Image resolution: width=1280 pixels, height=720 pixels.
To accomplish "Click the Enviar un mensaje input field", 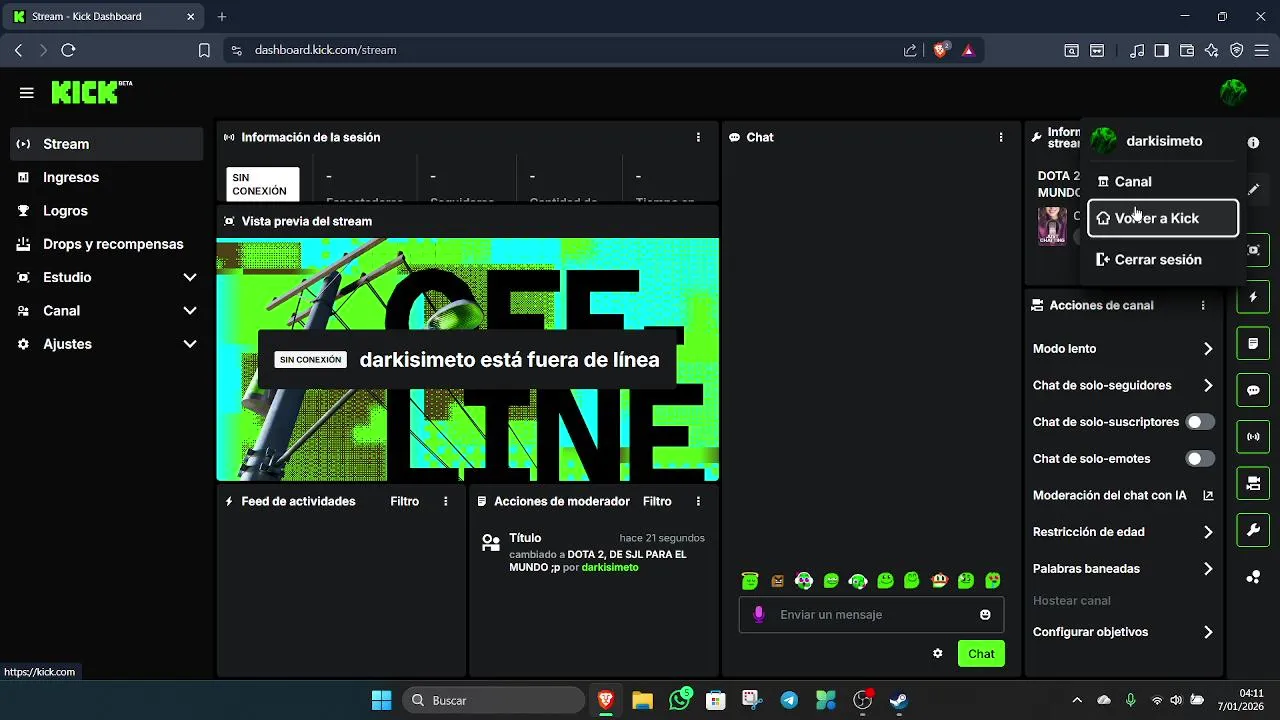I will (x=871, y=614).
